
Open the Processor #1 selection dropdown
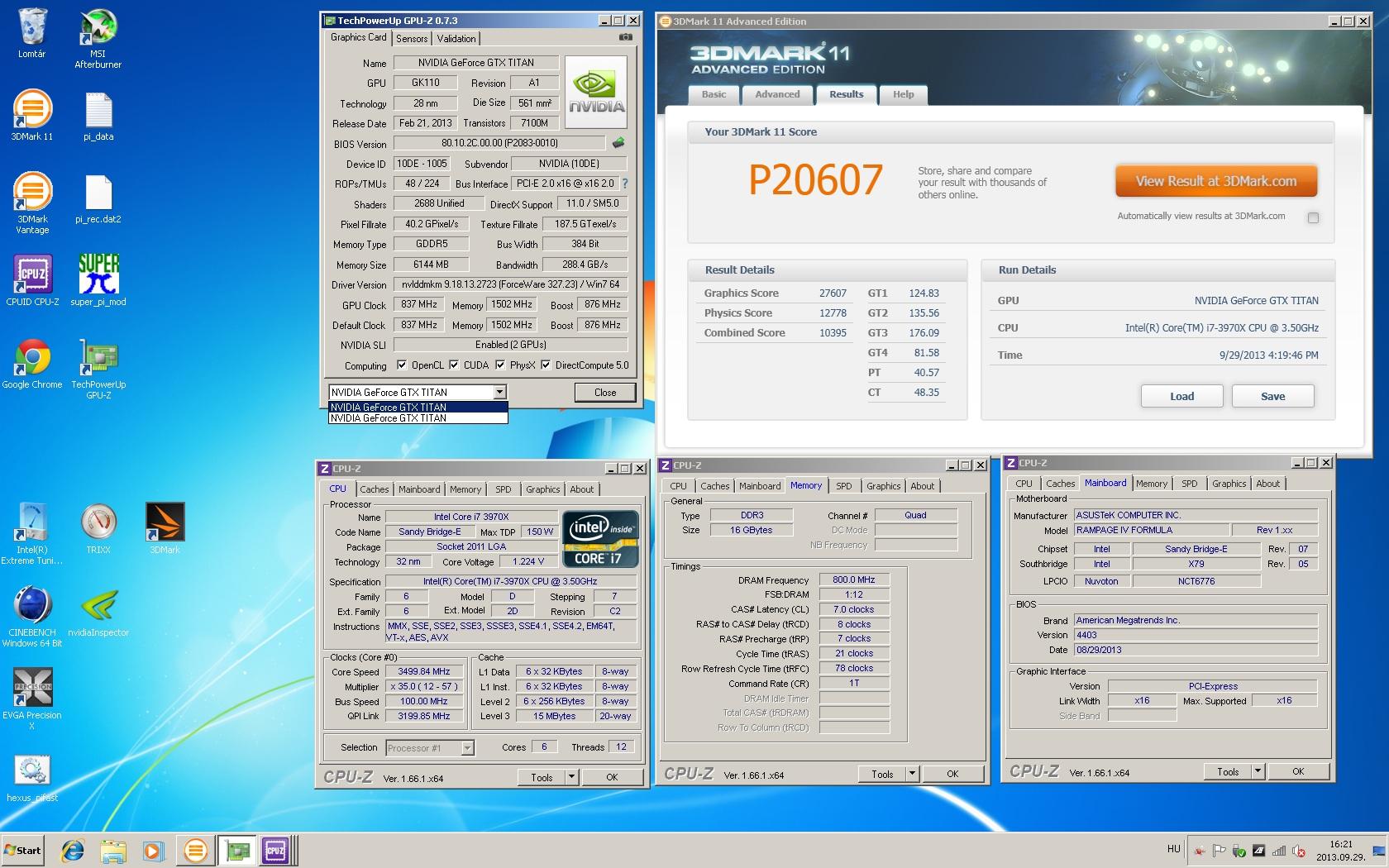click(430, 747)
